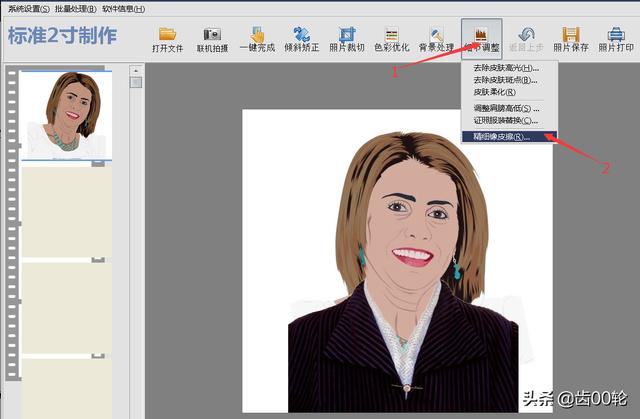Select the portrait thumbnail in the filmstrip
640x419 pixels.
tap(66, 115)
